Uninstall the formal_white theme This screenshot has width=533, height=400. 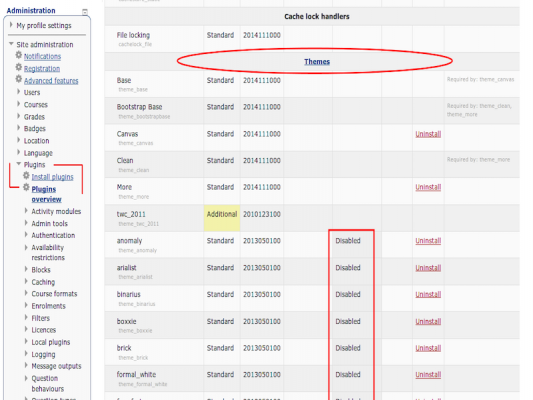pyautogui.click(x=428, y=375)
